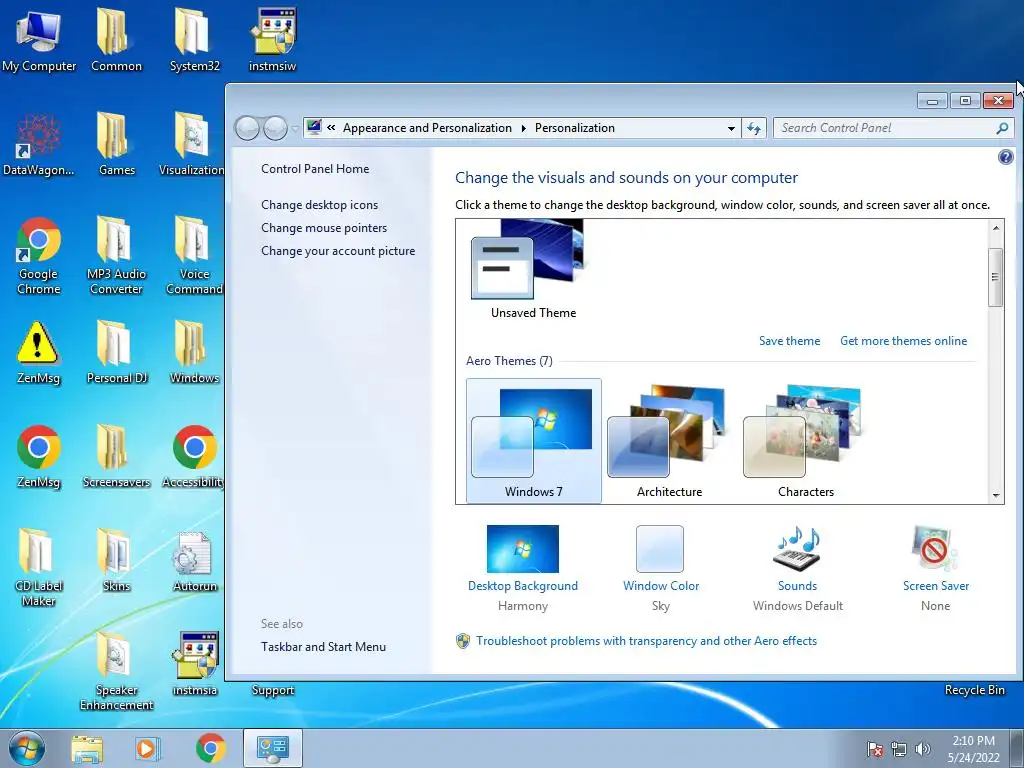
Task: Click the Save theme link
Action: 789,341
